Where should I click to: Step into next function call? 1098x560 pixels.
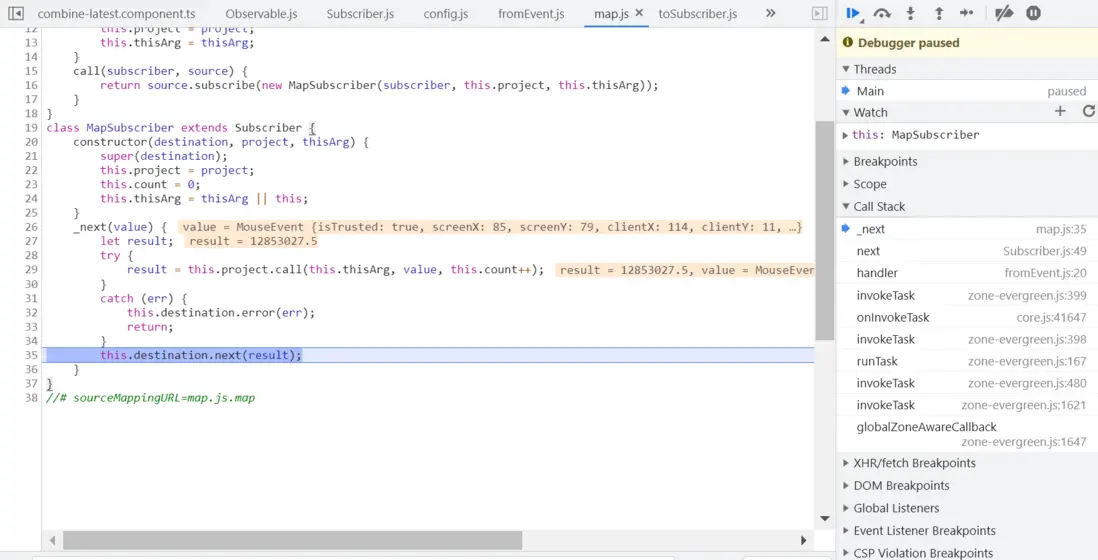tap(910, 13)
